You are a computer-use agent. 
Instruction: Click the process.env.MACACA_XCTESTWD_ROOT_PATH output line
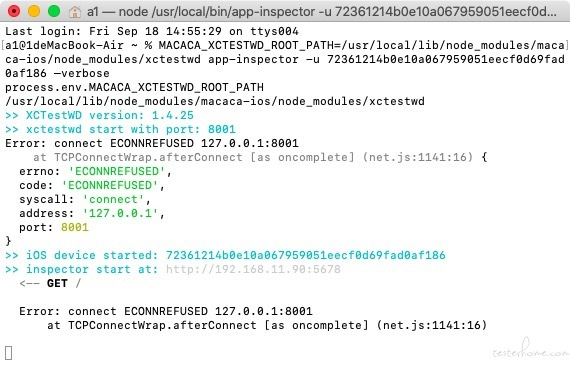point(135,88)
